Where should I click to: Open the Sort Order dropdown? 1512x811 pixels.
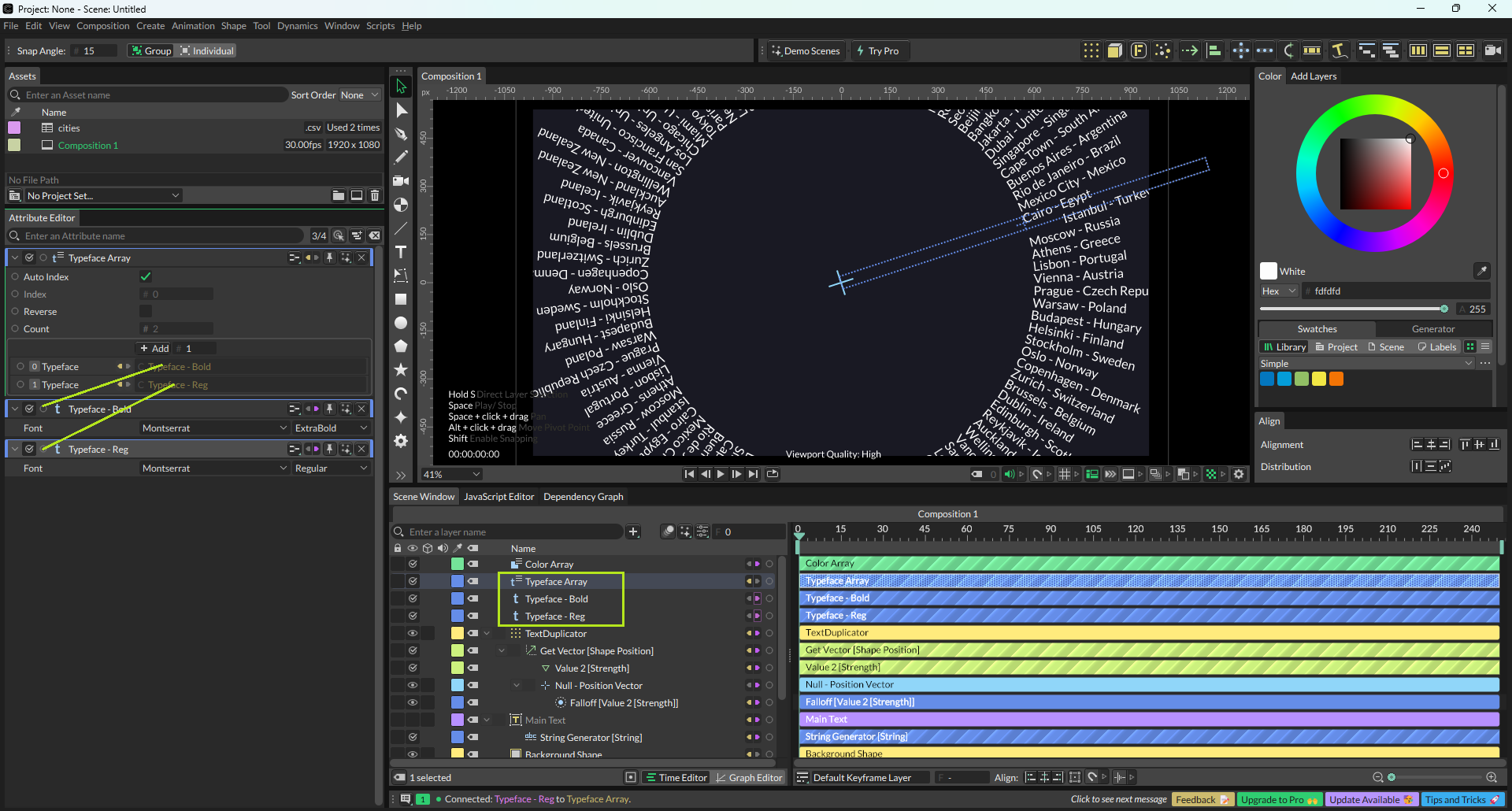(x=359, y=95)
